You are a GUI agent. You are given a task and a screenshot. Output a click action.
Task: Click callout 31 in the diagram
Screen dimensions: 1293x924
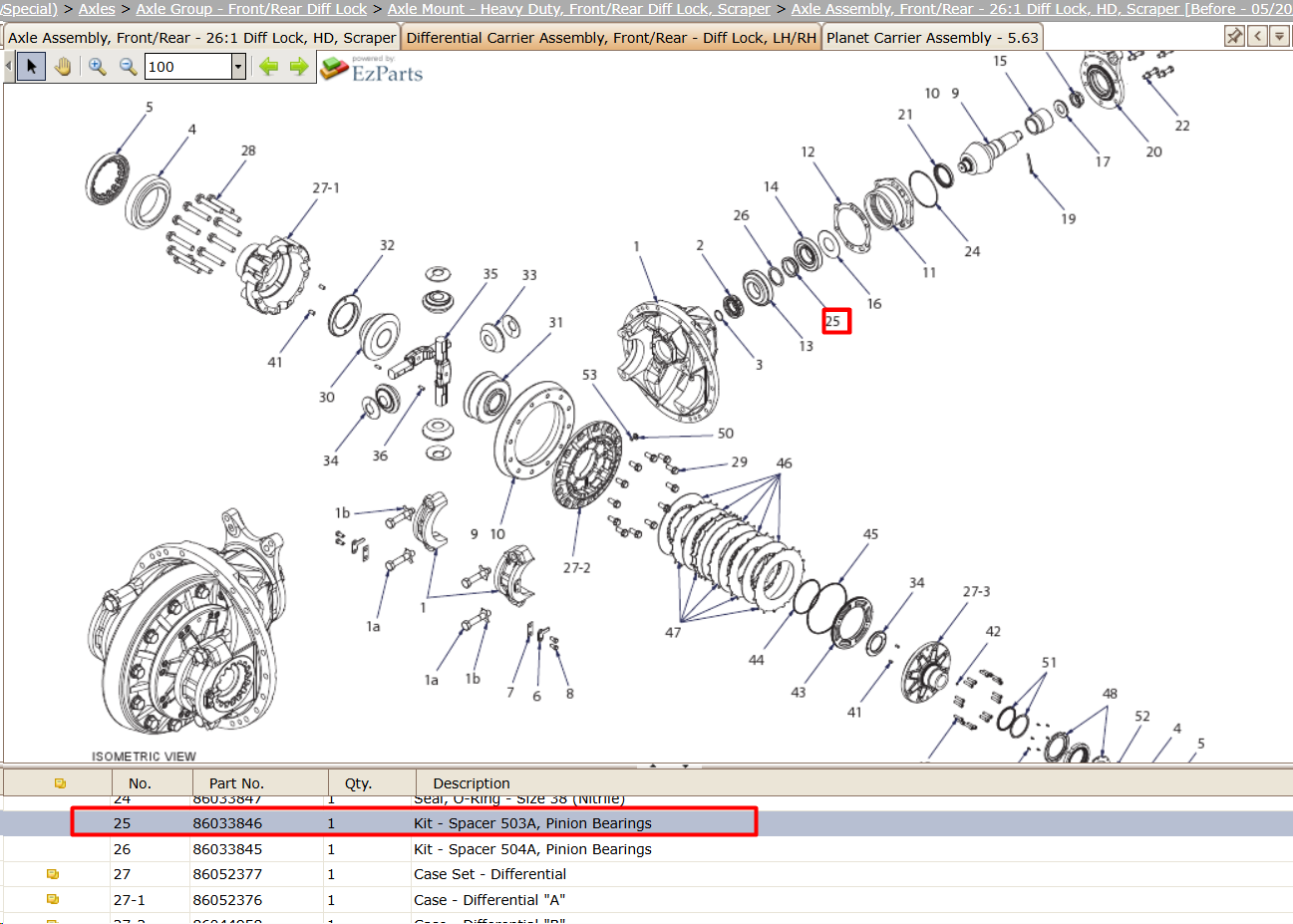pyautogui.click(x=555, y=322)
